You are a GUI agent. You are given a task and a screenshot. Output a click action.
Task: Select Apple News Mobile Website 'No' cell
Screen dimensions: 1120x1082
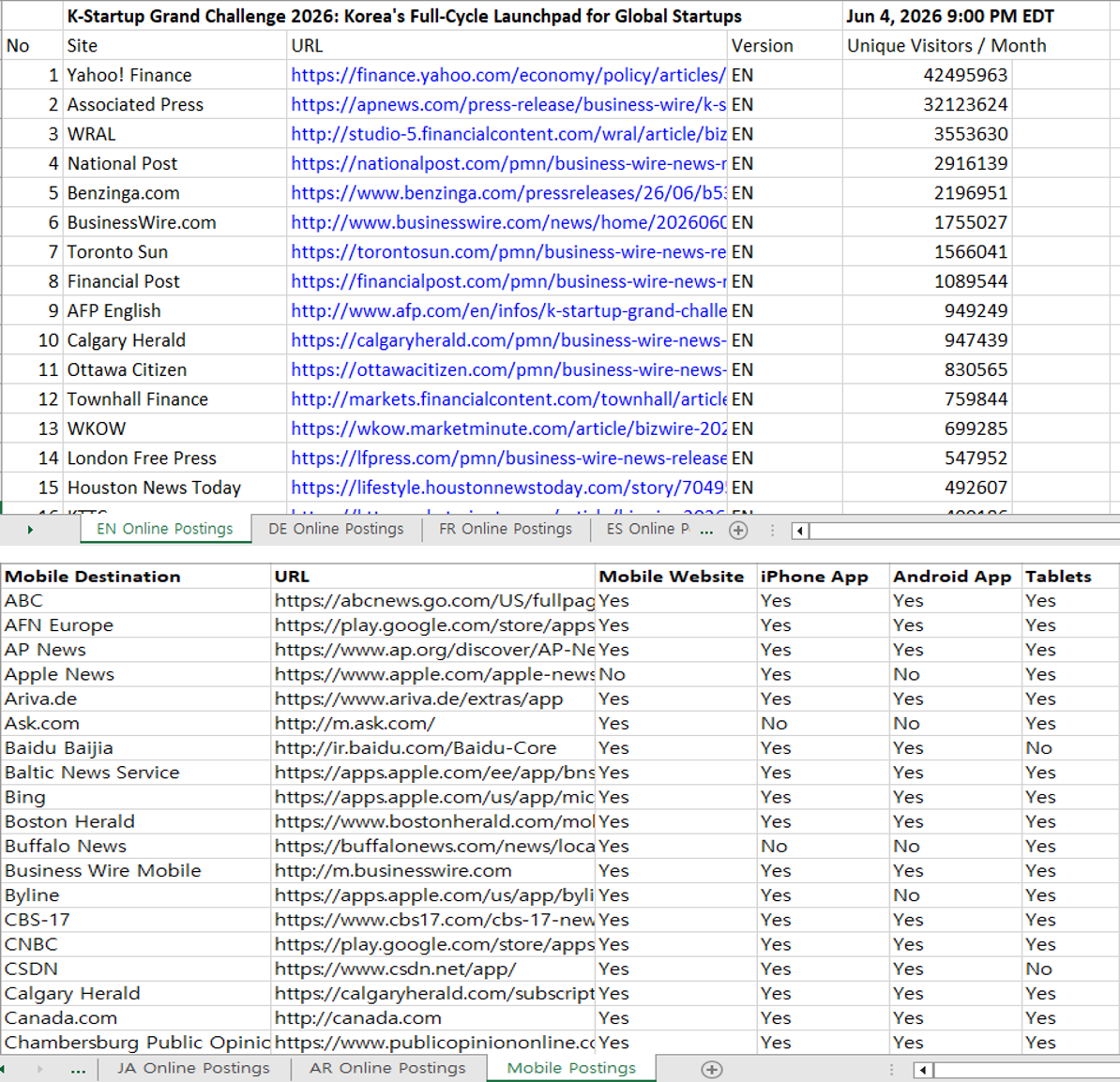click(x=676, y=674)
